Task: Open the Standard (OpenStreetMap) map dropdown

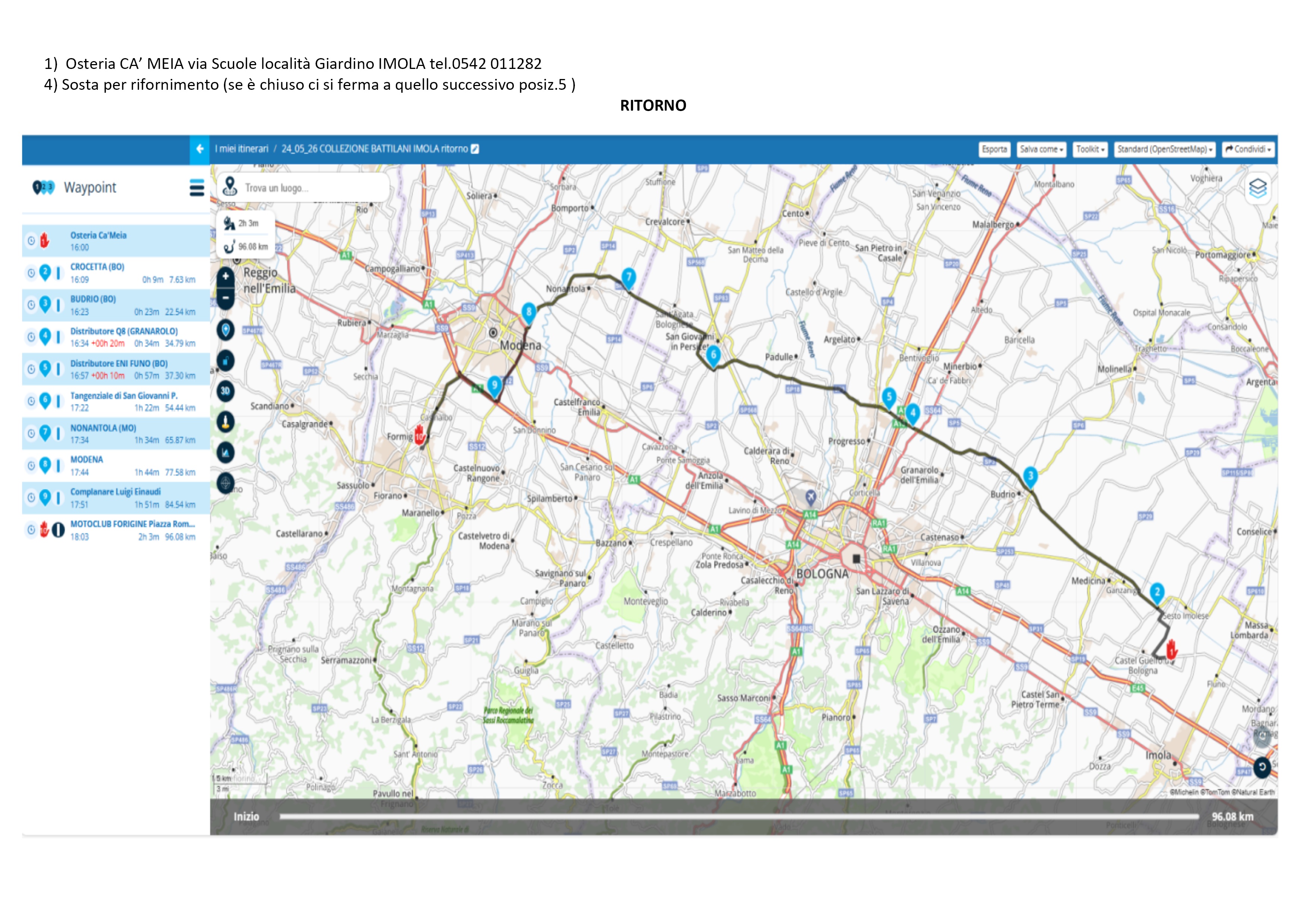Action: coord(1165,149)
